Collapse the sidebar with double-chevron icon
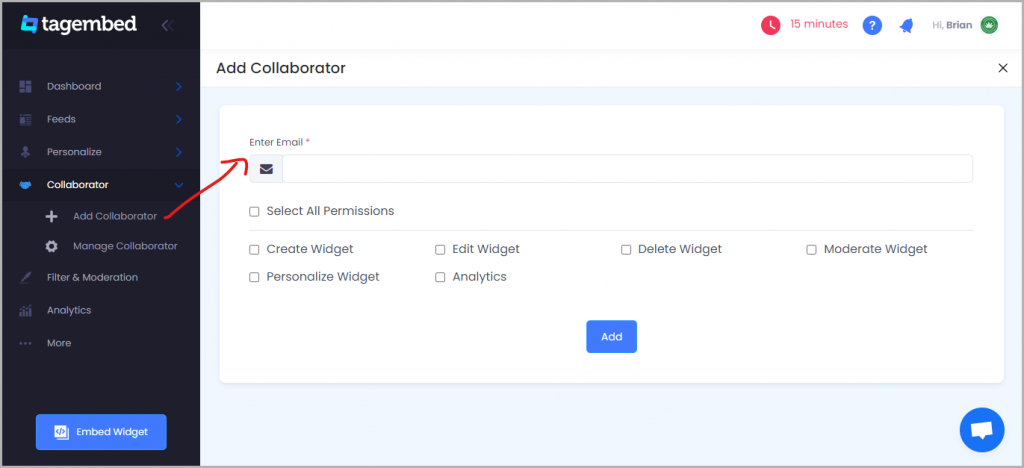 (x=168, y=25)
